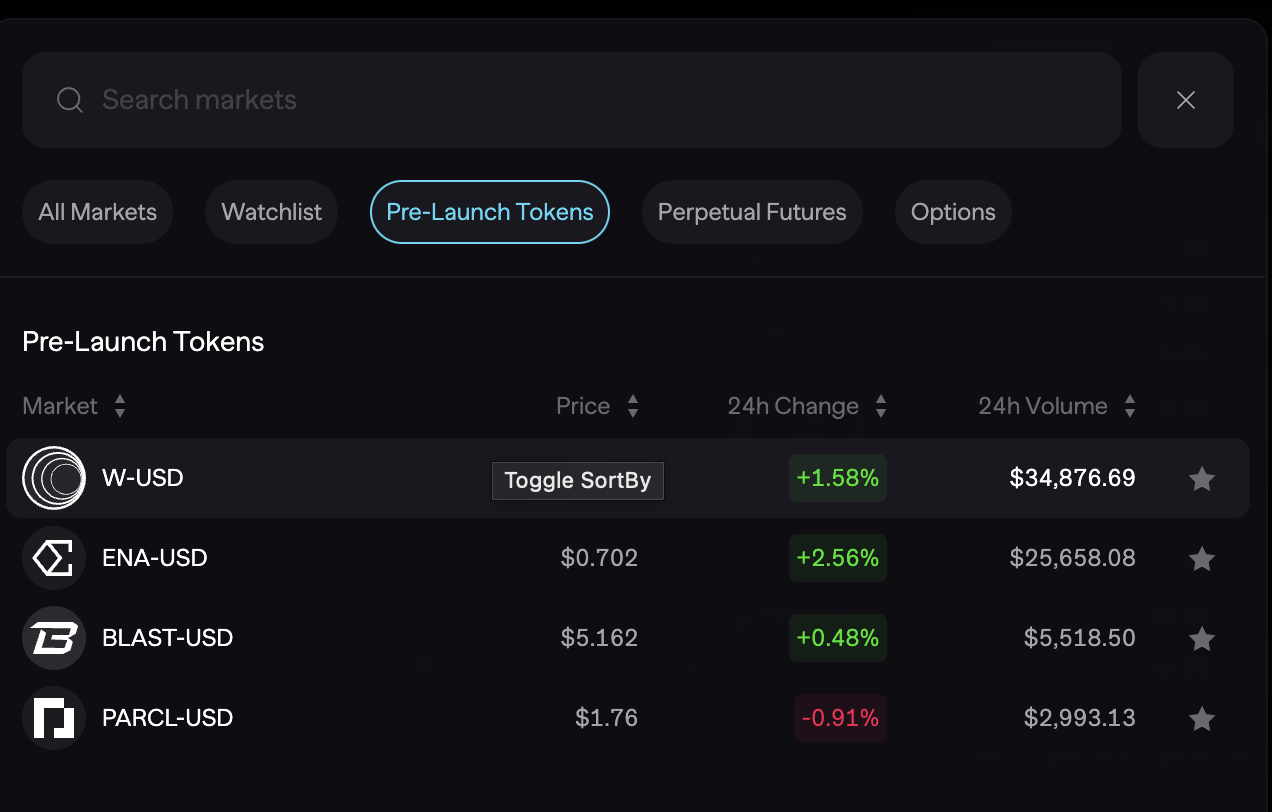Sort by Market column arrows
The width and height of the screenshot is (1272, 812).
point(120,406)
